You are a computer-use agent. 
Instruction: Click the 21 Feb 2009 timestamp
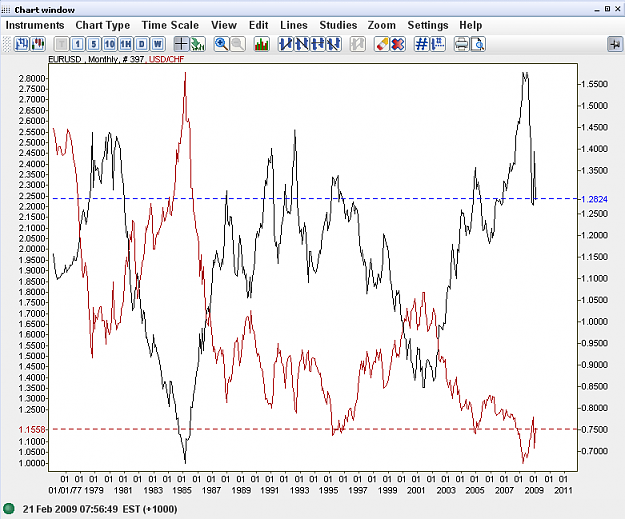[100, 509]
